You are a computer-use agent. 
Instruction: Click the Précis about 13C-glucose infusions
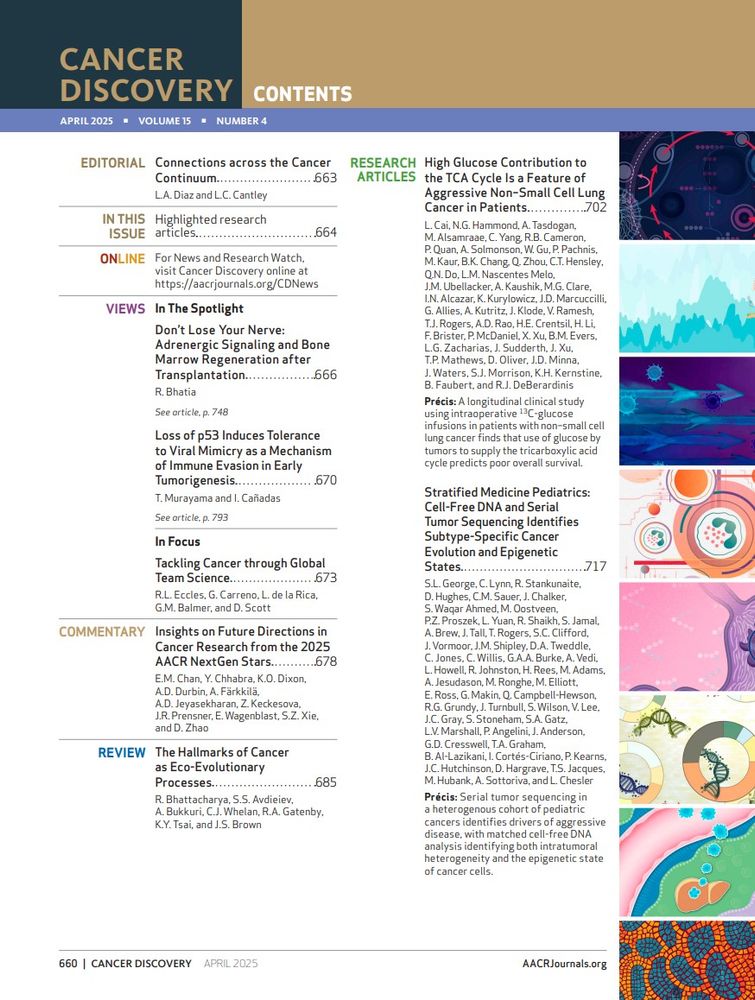(x=514, y=432)
